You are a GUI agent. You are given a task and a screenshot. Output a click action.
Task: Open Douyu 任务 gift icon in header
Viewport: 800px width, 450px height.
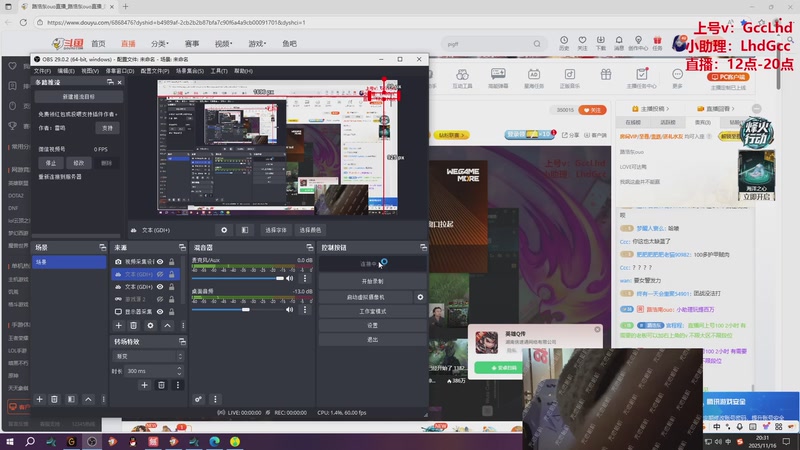pyautogui.click(x=657, y=43)
